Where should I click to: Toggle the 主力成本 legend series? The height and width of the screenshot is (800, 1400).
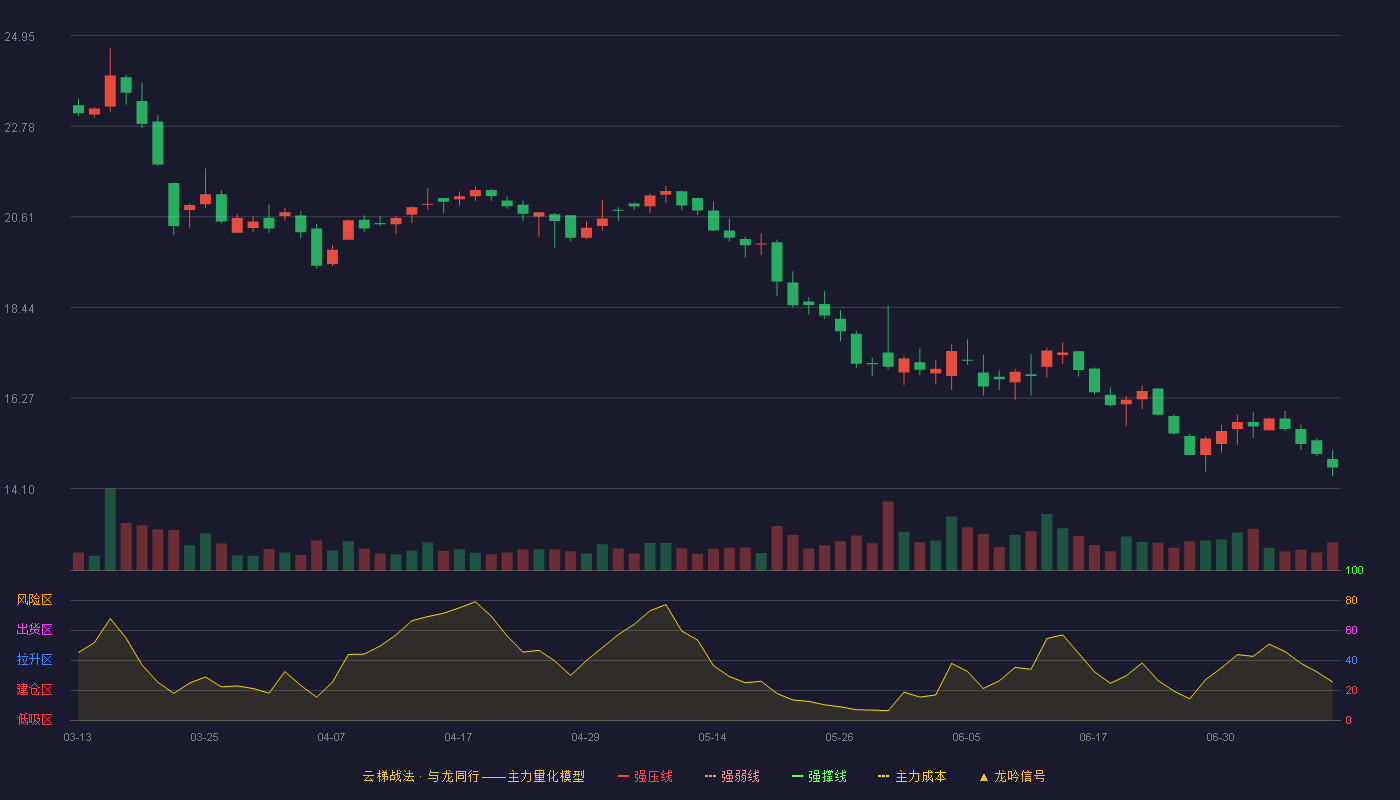pos(912,776)
